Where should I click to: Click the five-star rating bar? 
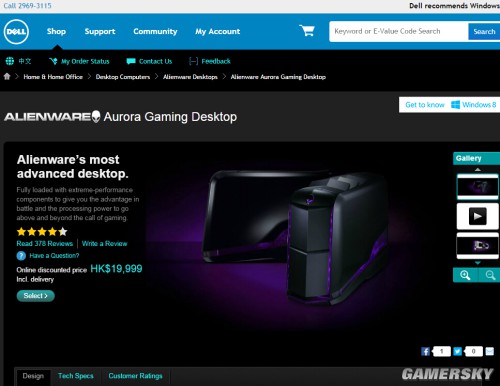[42, 231]
